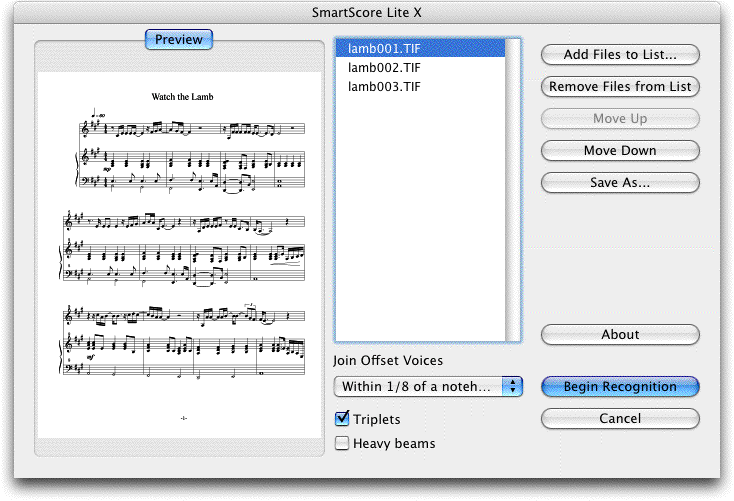734x501 pixels.
Task: Select lamb002.TIF in the file list
Action: coord(420,68)
